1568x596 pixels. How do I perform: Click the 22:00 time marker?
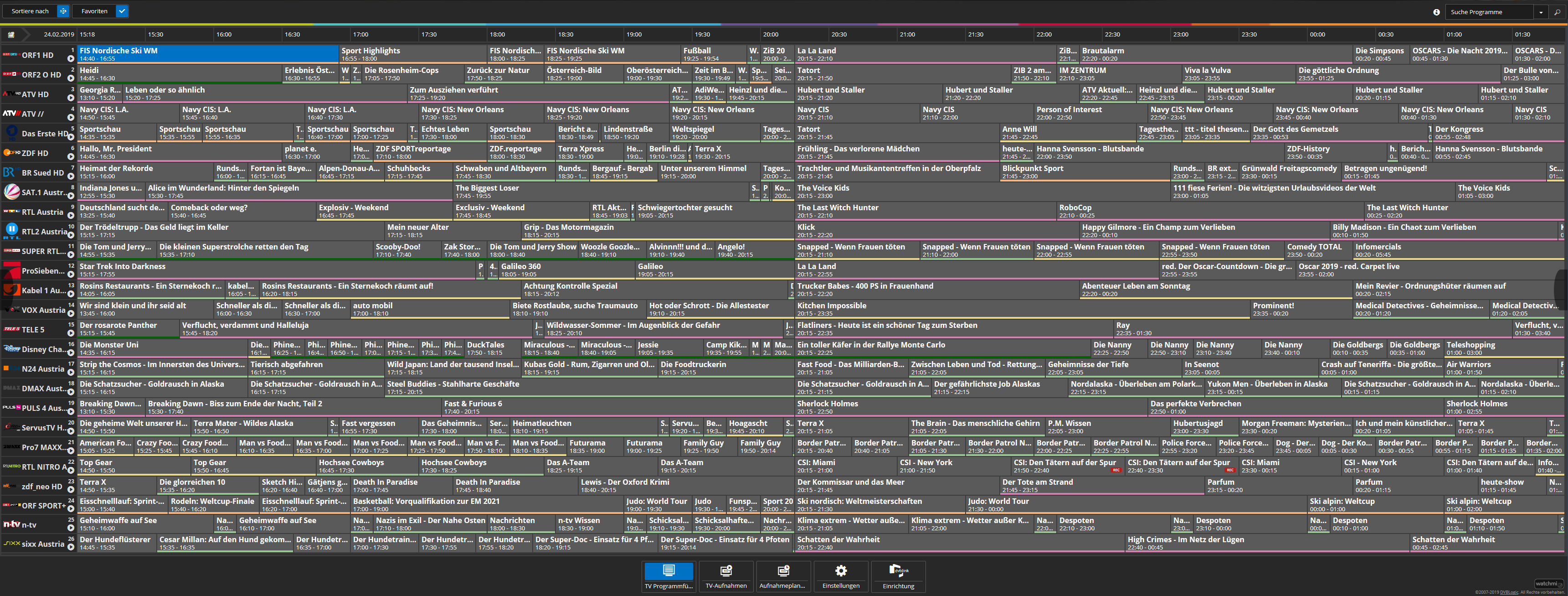(x=1044, y=35)
